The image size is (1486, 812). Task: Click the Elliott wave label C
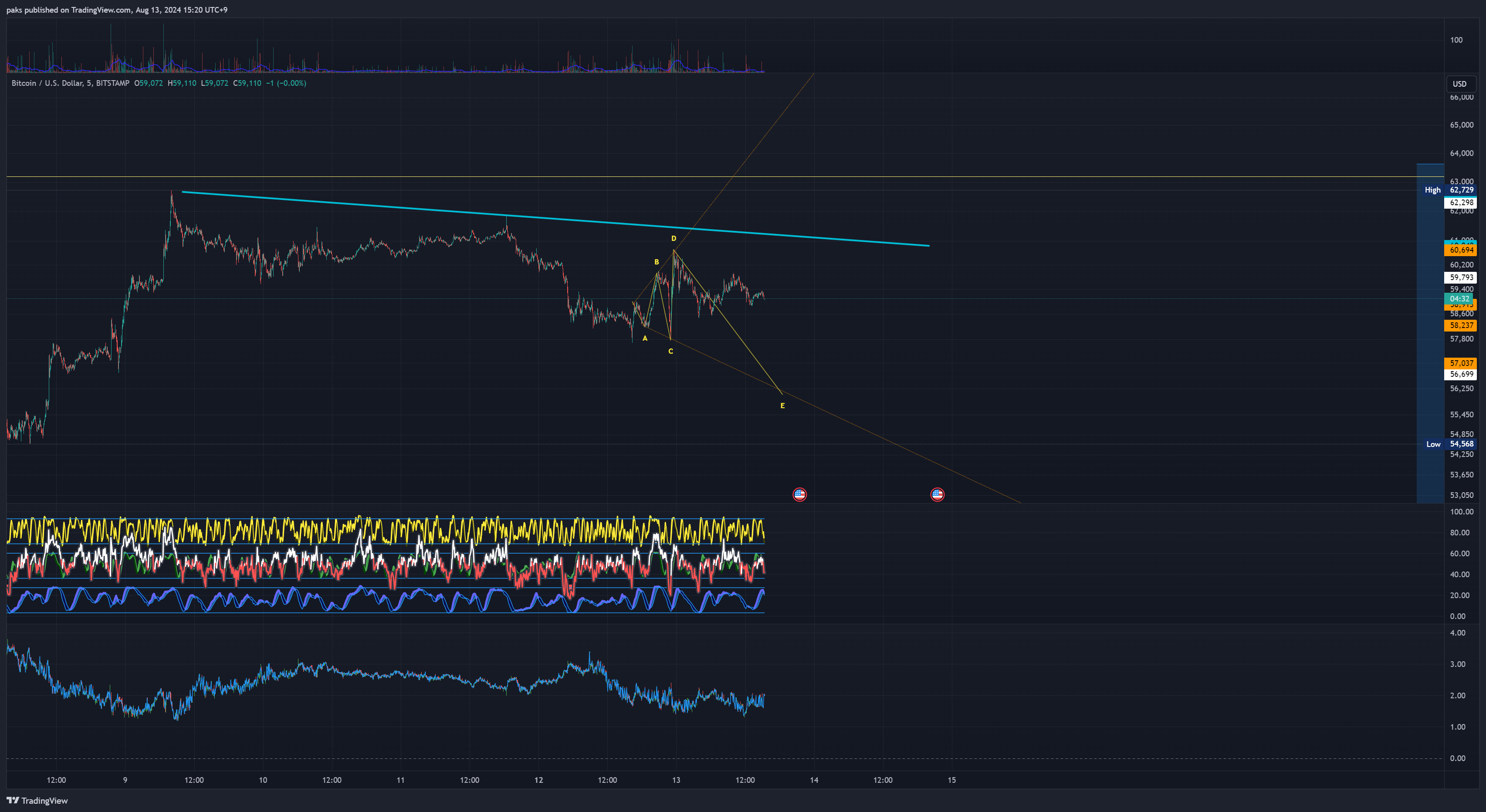click(670, 351)
